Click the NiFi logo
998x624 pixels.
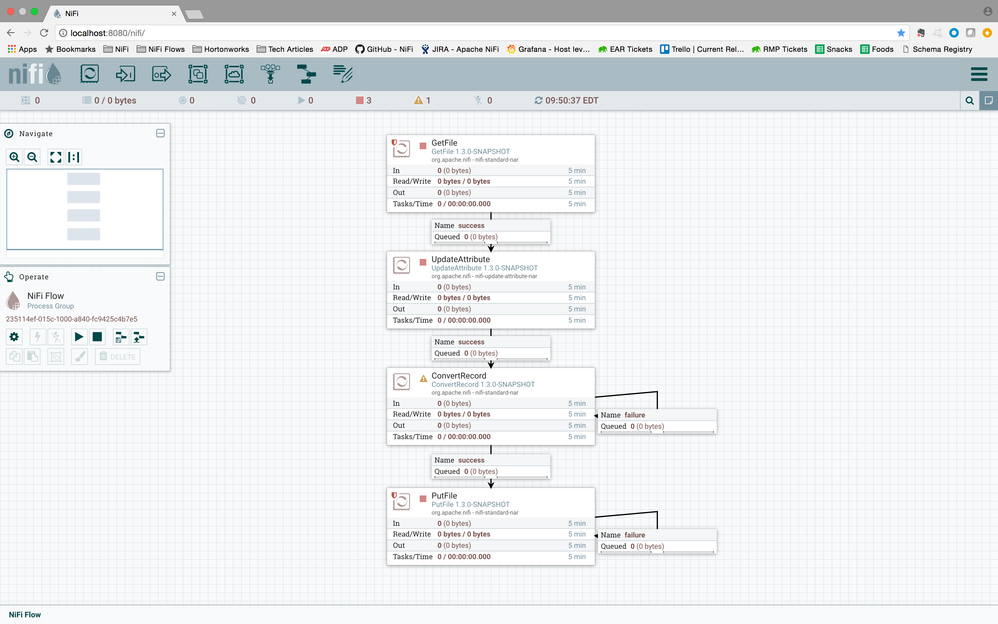(34, 74)
